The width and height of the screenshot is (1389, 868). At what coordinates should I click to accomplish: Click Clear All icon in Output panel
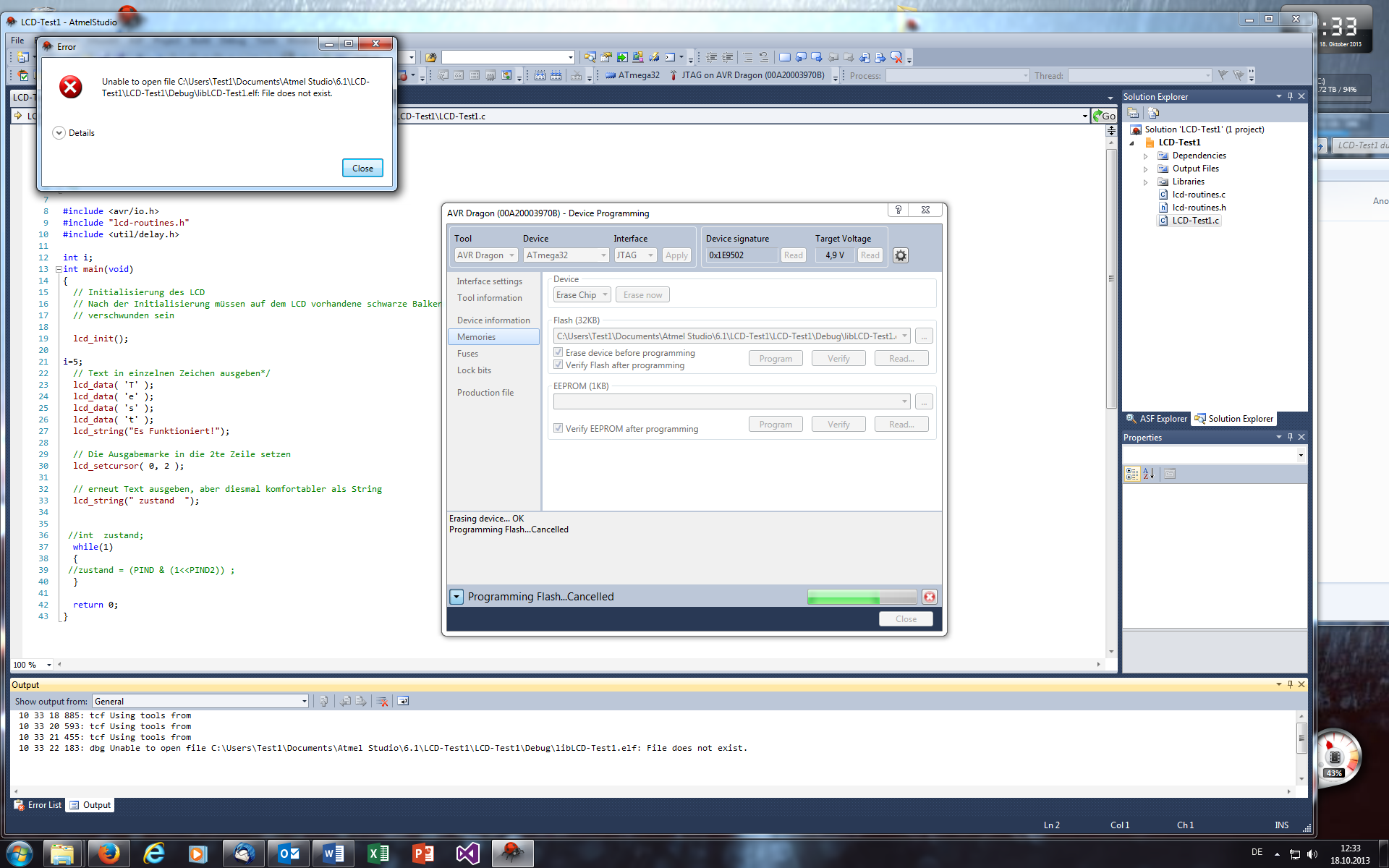coord(383,701)
